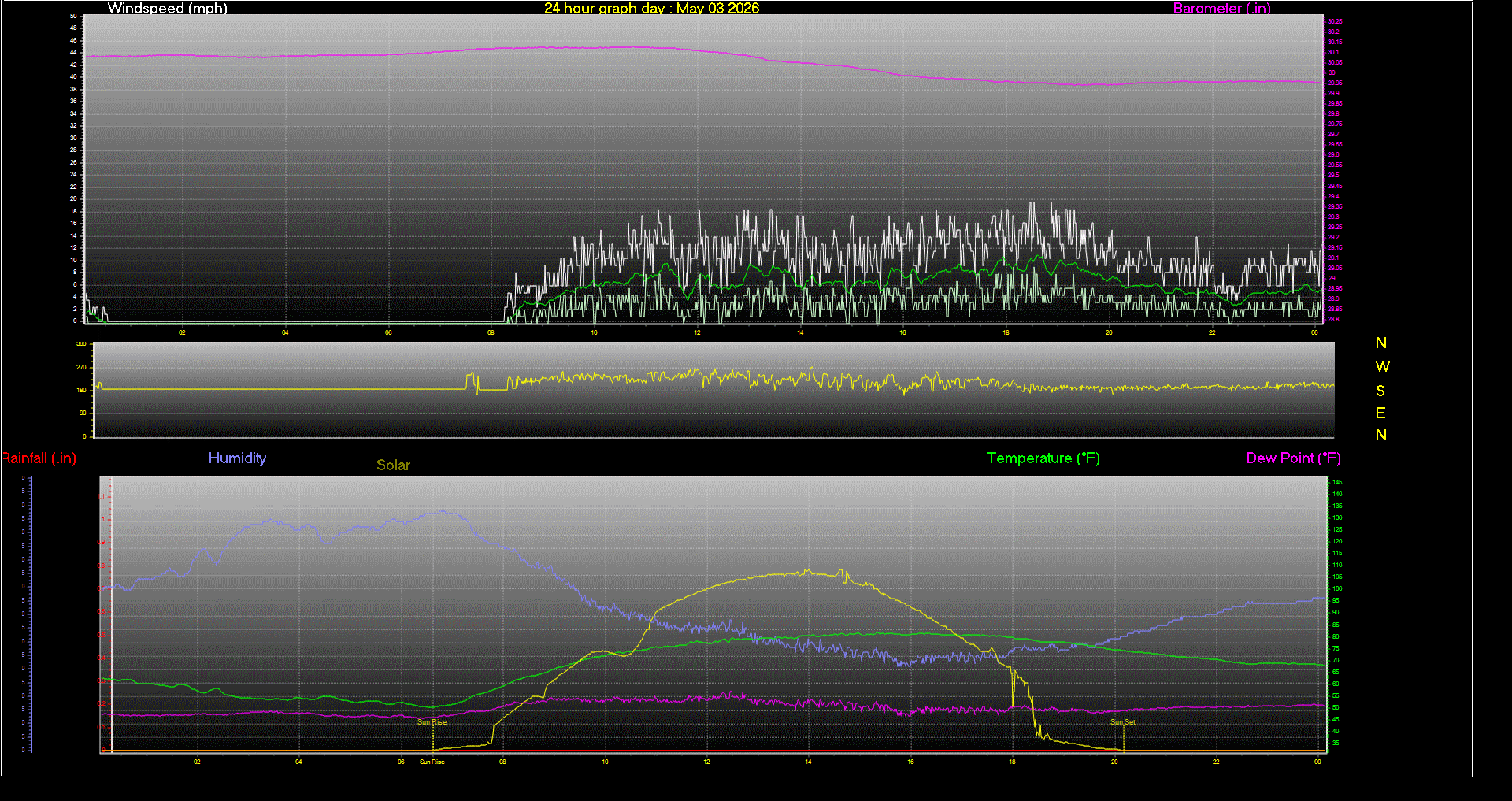This screenshot has width=1512, height=801.
Task: Click the "02" hour tick under the windspeed chart
Action: (x=182, y=332)
